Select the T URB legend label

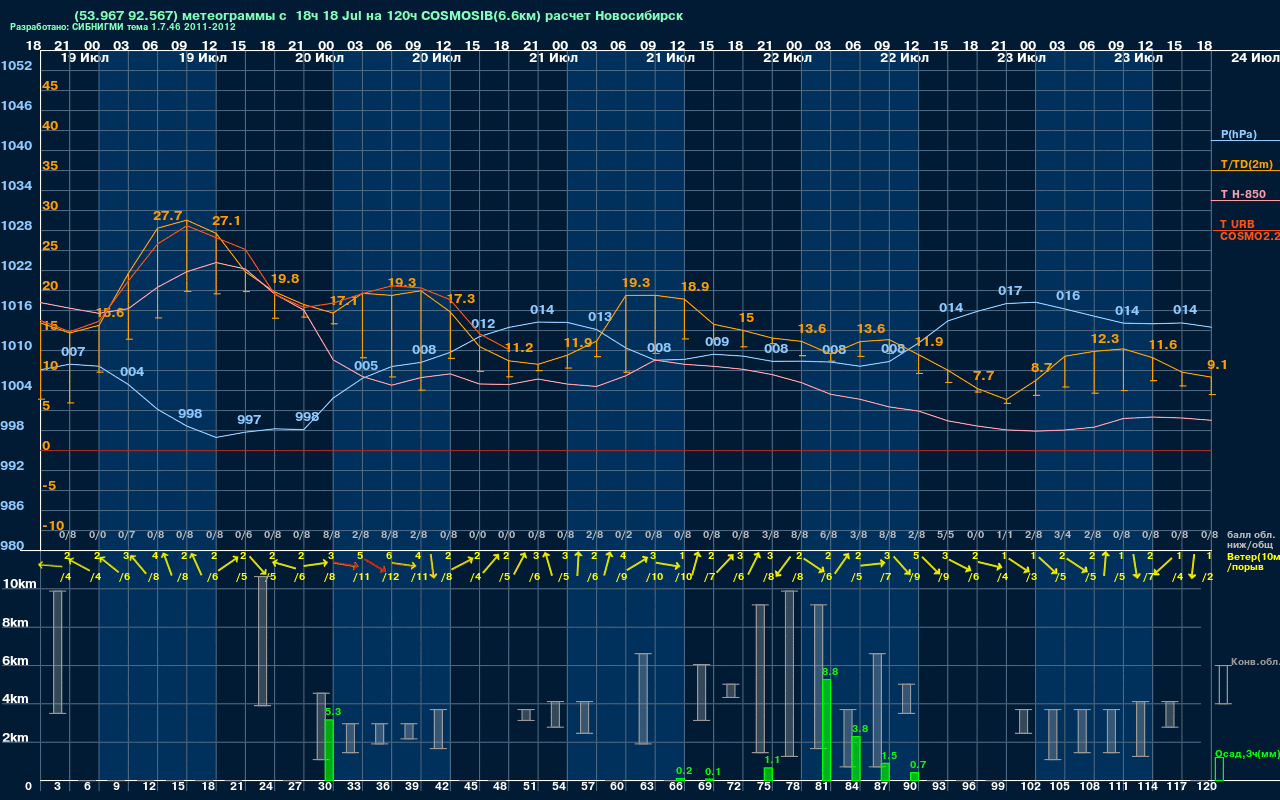click(1237, 224)
